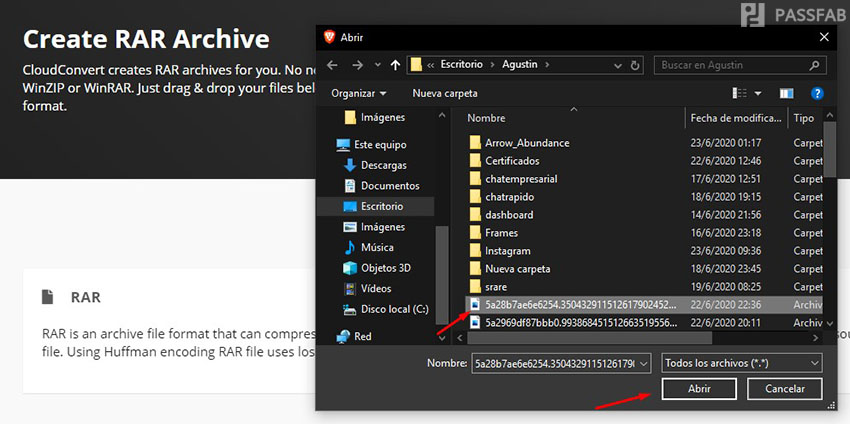Viewport: 850px width, 424px height.
Task: Click the Agustin breadcrumb segment
Action: point(519,65)
